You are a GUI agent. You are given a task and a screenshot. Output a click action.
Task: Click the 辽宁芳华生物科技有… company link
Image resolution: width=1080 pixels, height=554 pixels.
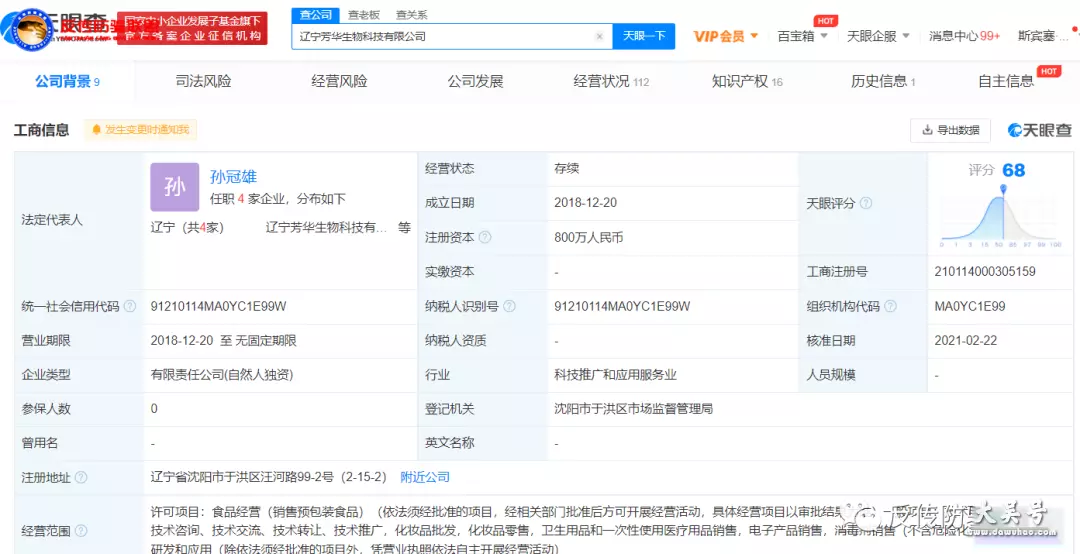coord(326,228)
